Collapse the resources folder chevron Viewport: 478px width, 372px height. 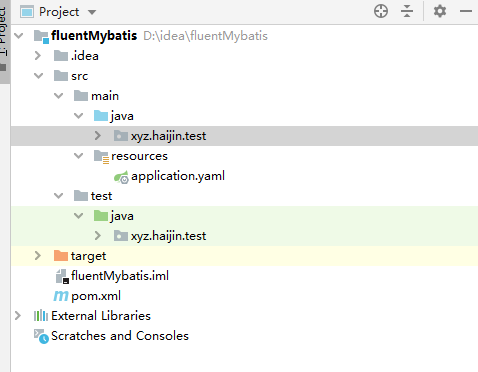click(x=79, y=156)
